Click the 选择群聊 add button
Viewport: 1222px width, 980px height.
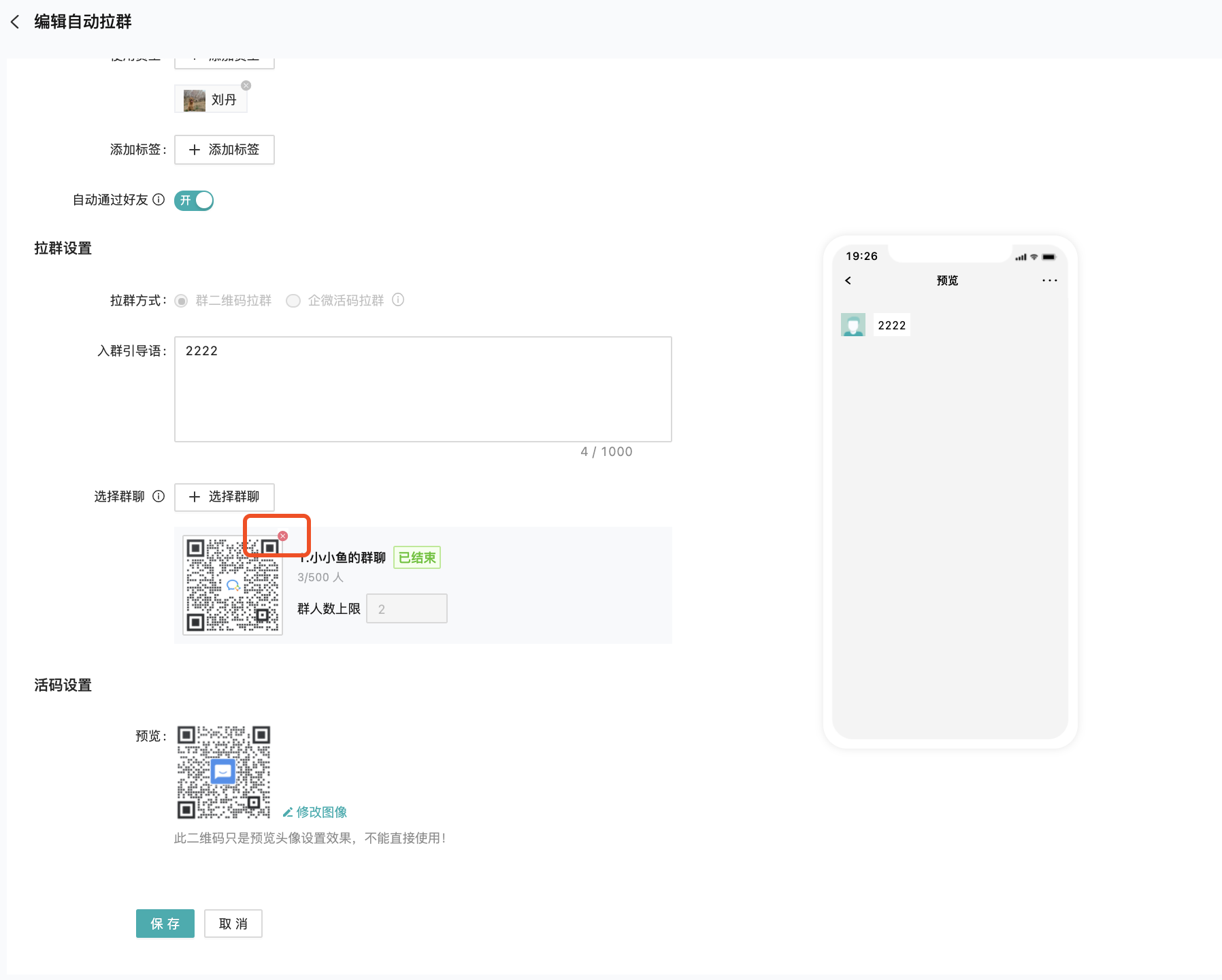click(225, 497)
